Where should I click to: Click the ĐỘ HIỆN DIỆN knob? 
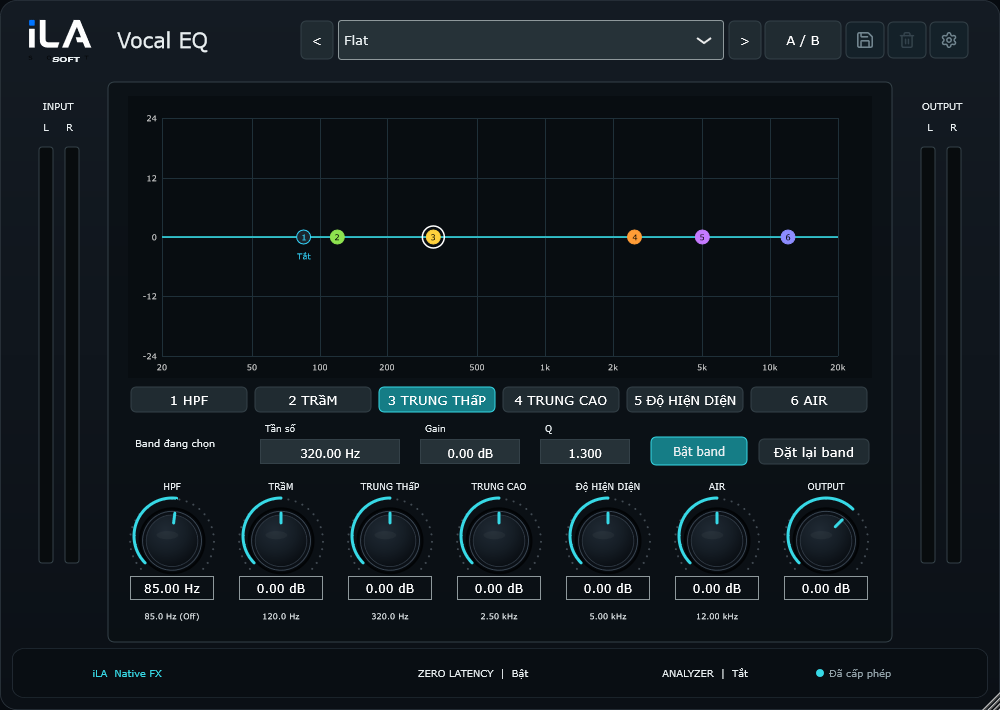click(x=608, y=540)
